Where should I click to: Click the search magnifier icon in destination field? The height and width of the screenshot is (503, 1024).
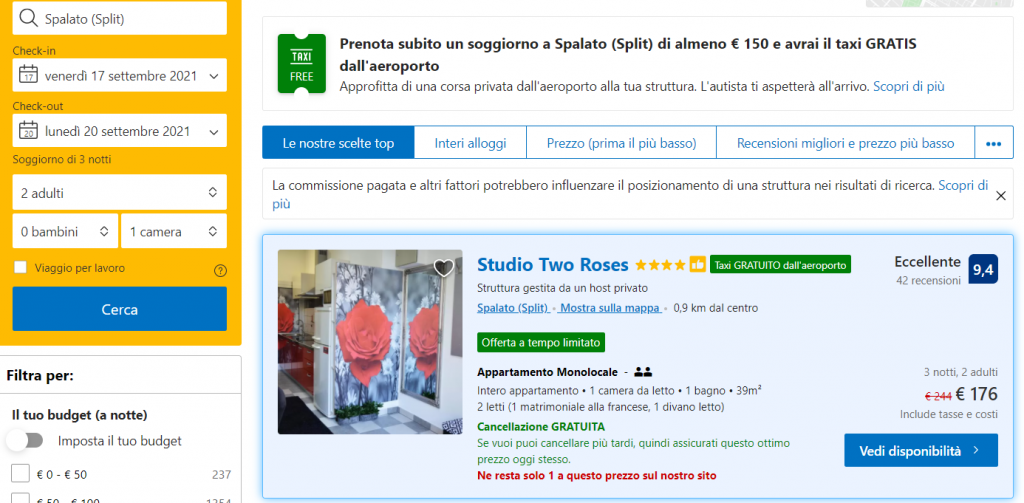(28, 19)
